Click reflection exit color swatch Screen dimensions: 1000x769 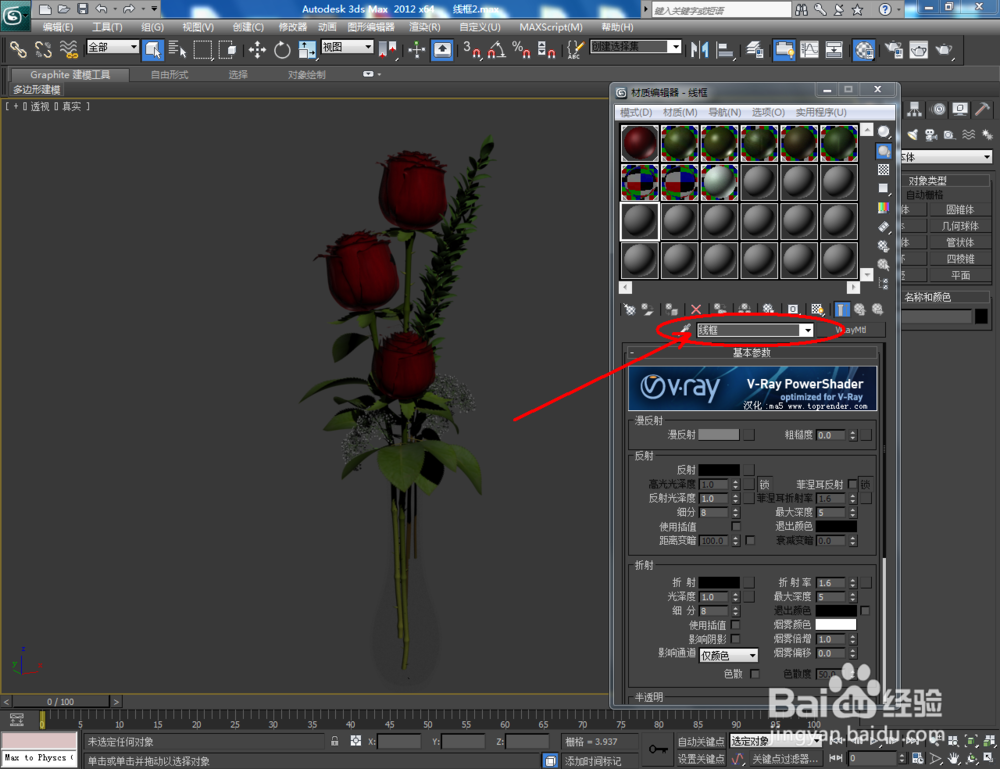coord(835,526)
